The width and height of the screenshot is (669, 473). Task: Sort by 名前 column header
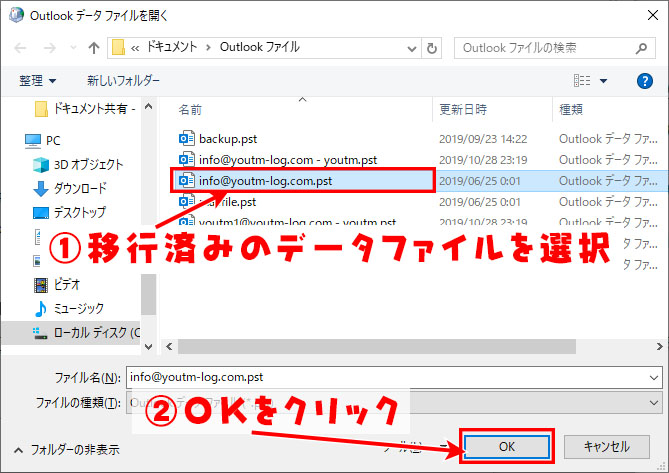click(190, 110)
